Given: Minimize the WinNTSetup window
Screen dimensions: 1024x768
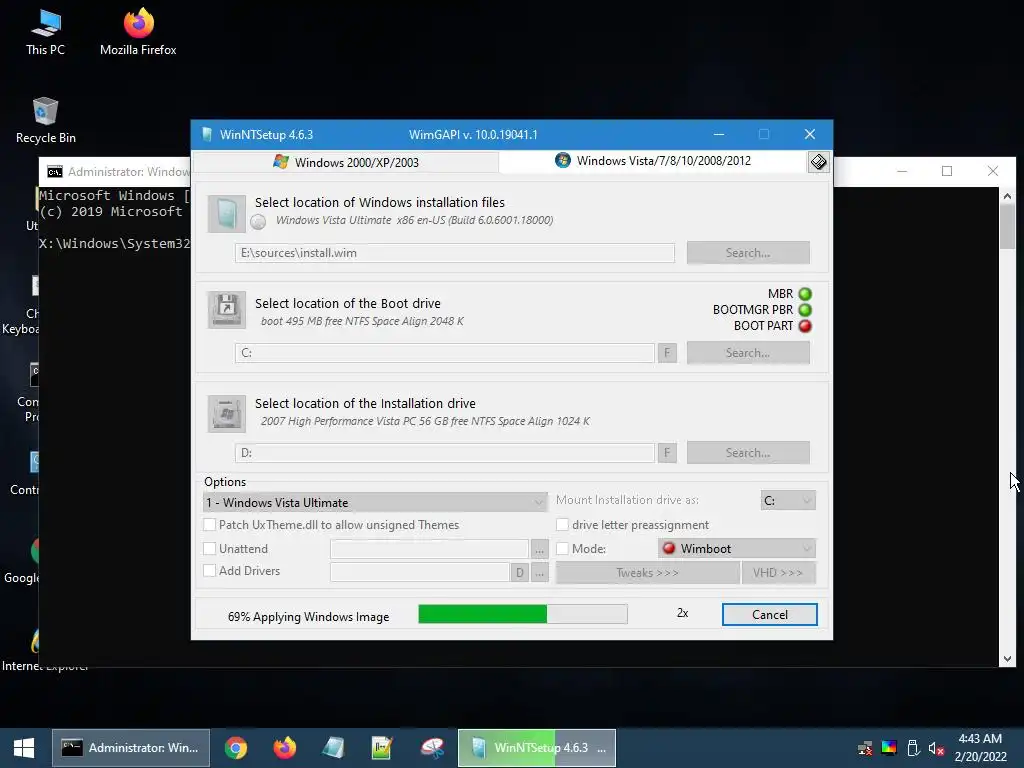Looking at the screenshot, I should click(x=718, y=135).
